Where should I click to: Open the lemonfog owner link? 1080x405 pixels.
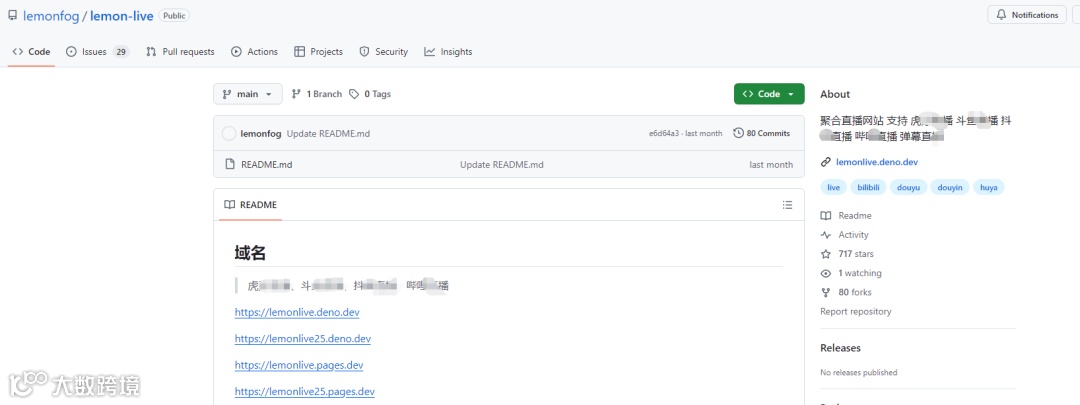(x=51, y=16)
